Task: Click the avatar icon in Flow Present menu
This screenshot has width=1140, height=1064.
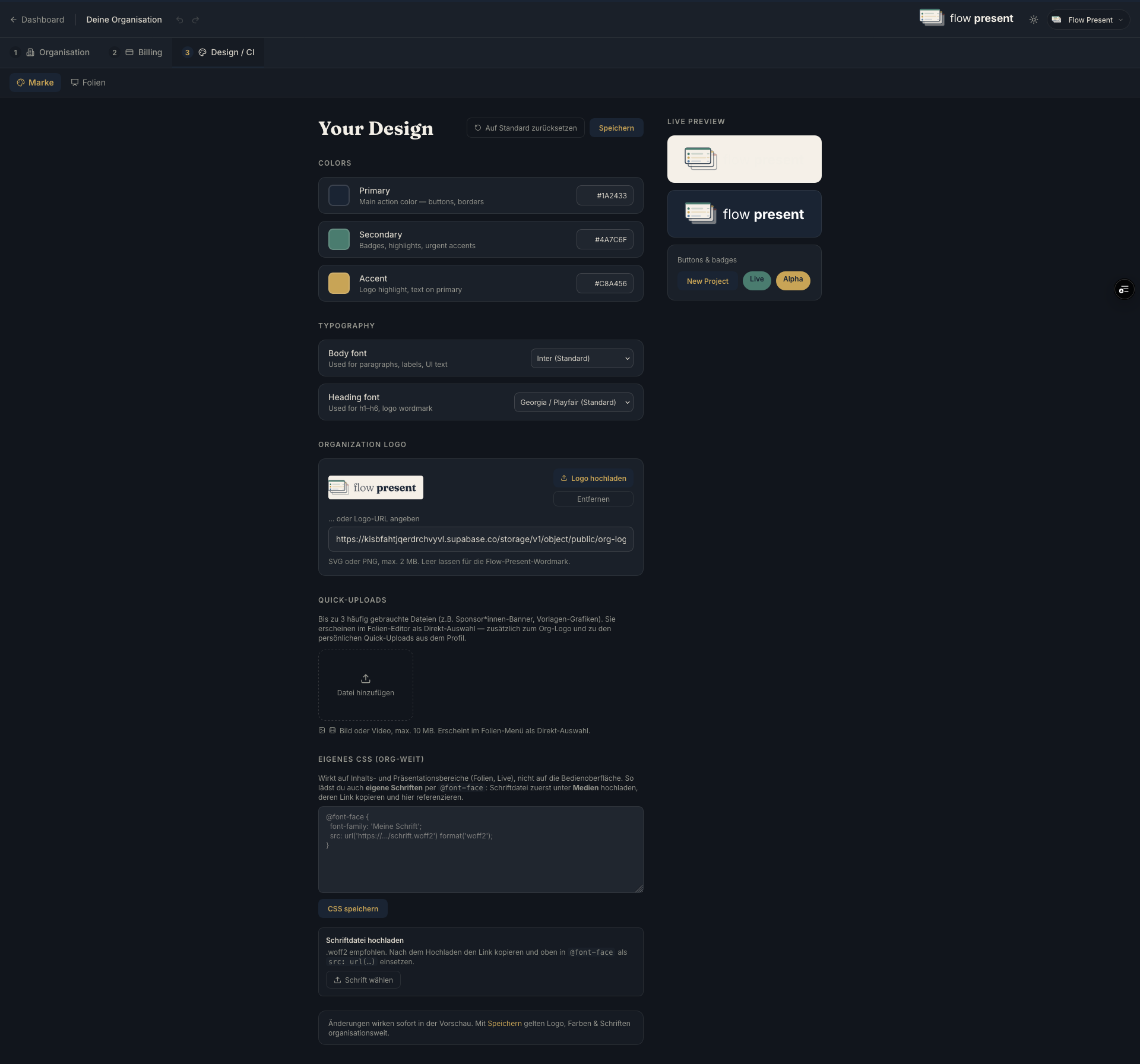Action: [x=1056, y=20]
